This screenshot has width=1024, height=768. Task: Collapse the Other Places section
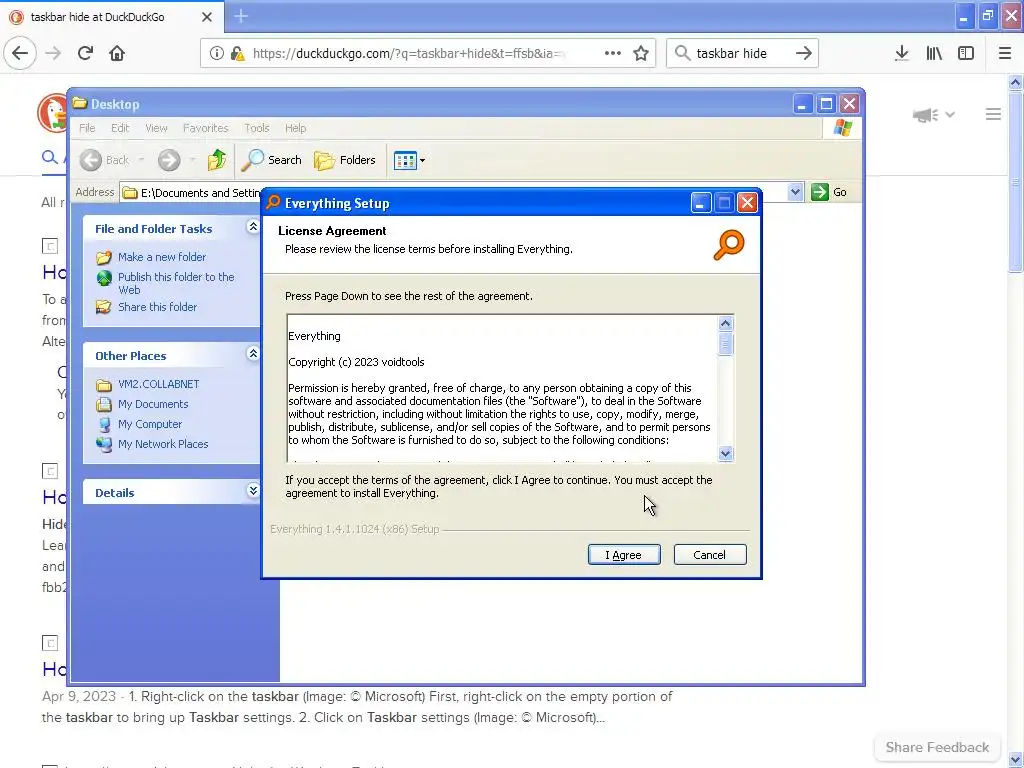coord(253,354)
